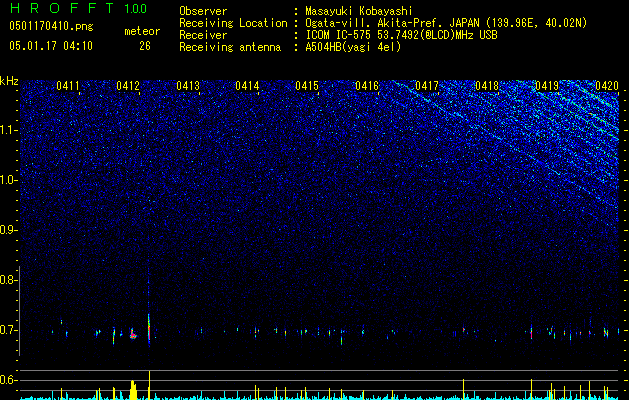Click the 0414 time marker
Image resolution: width=629 pixels, height=400 pixels.
tap(247, 86)
